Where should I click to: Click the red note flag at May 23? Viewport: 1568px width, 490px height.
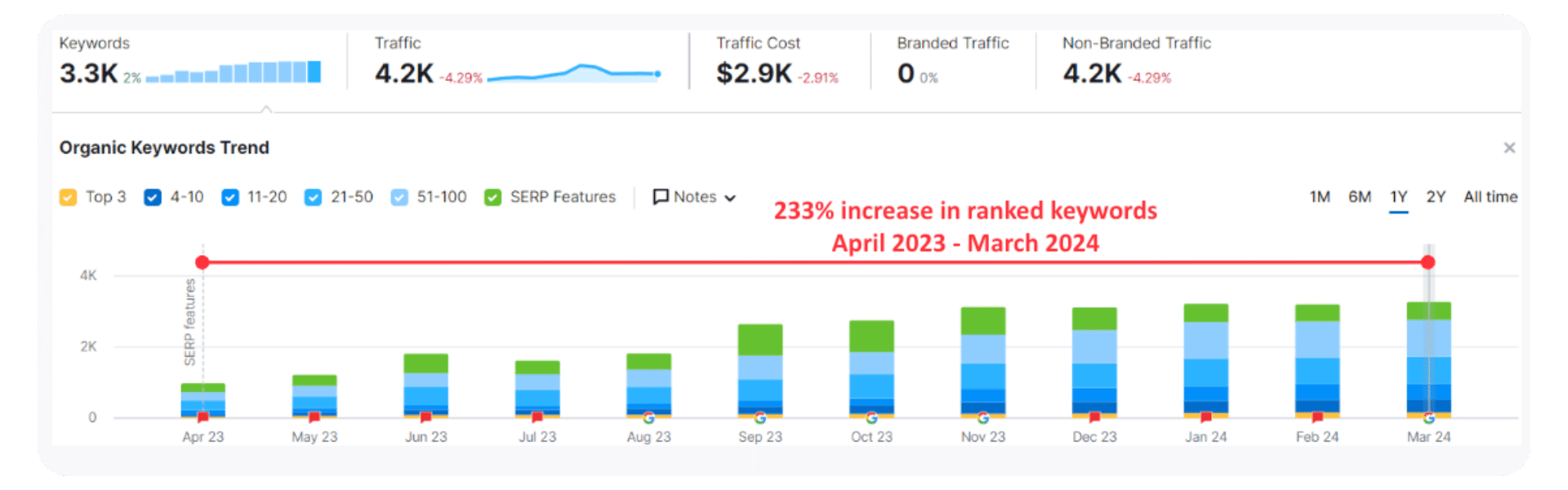(x=314, y=417)
